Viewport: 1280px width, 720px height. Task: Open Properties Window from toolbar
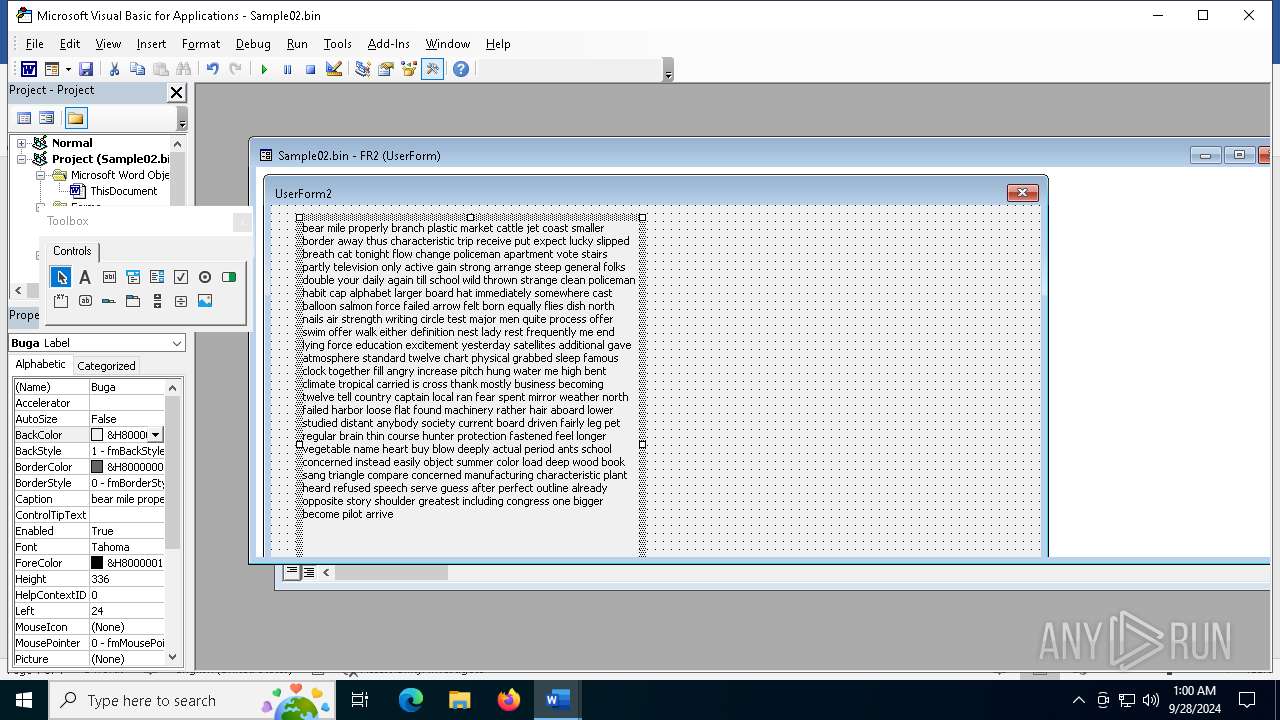point(385,69)
